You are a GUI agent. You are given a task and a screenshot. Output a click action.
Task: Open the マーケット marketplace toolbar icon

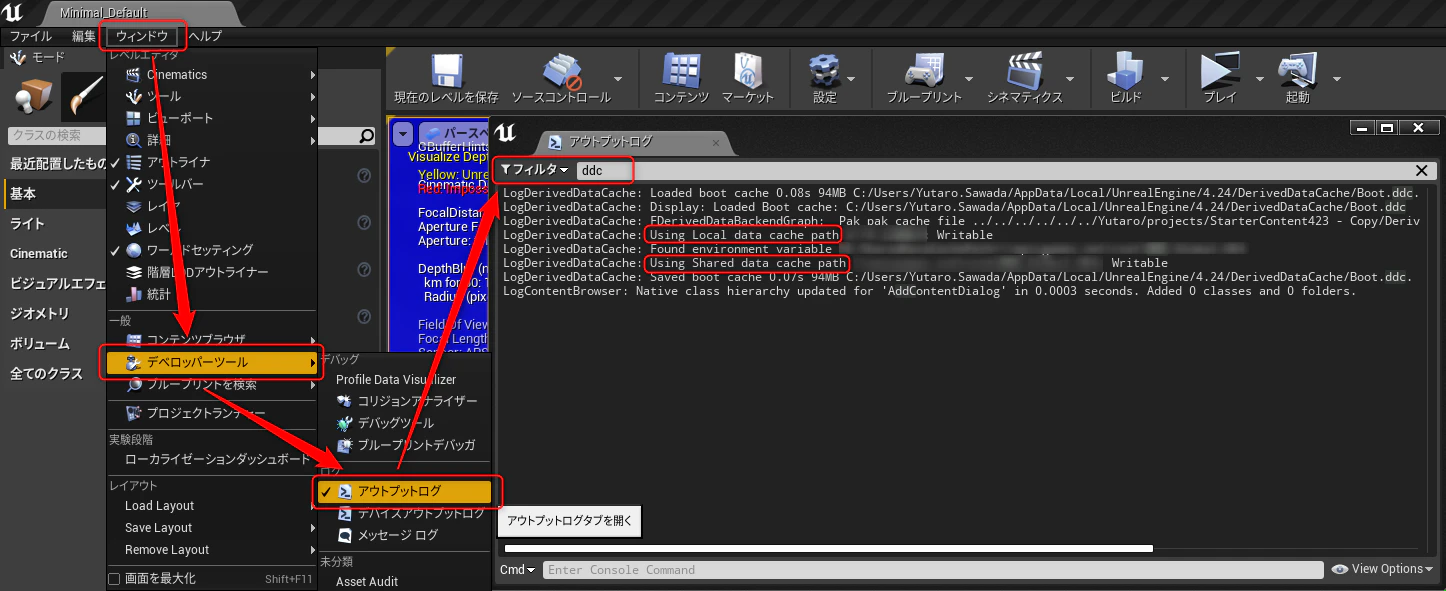click(748, 71)
